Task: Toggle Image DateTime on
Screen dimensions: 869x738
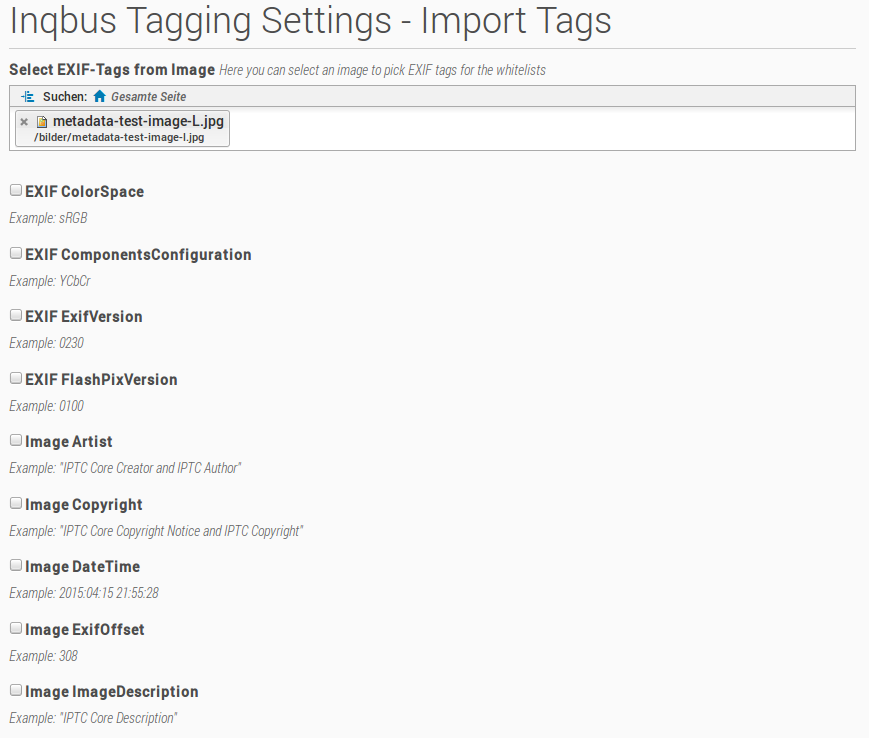Action: pos(15,564)
